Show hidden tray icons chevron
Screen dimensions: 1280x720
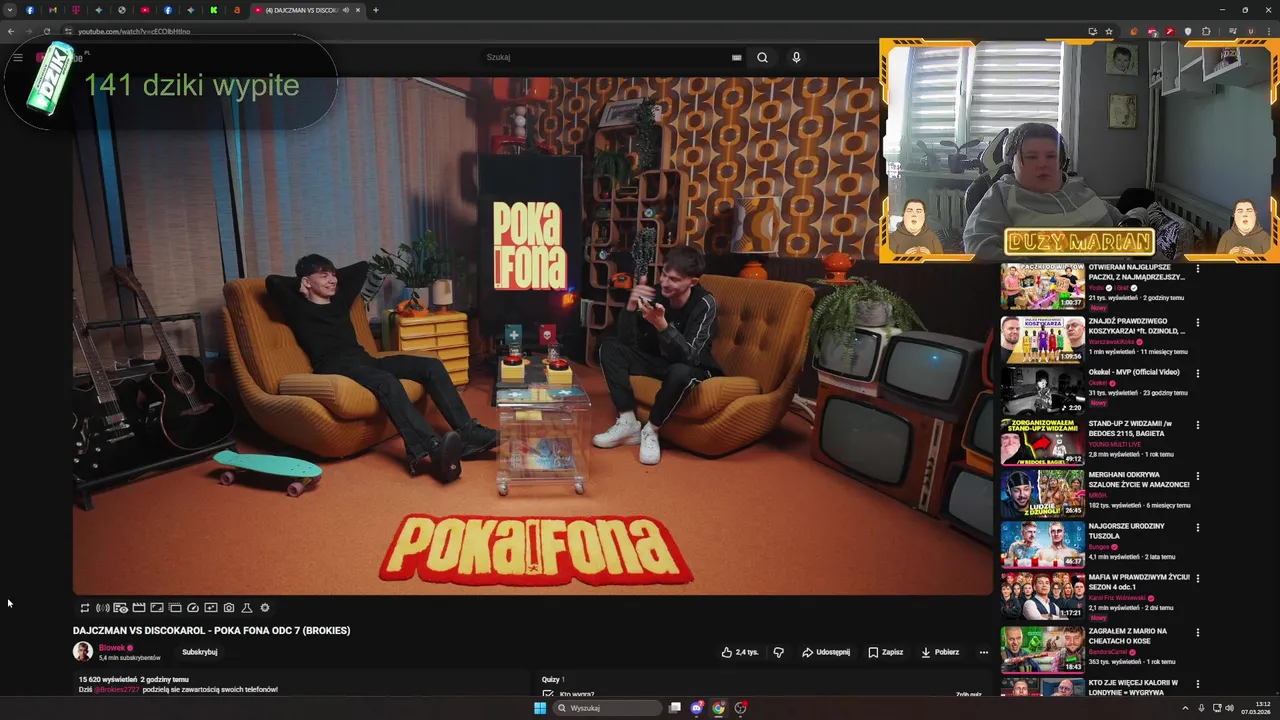(1185, 708)
